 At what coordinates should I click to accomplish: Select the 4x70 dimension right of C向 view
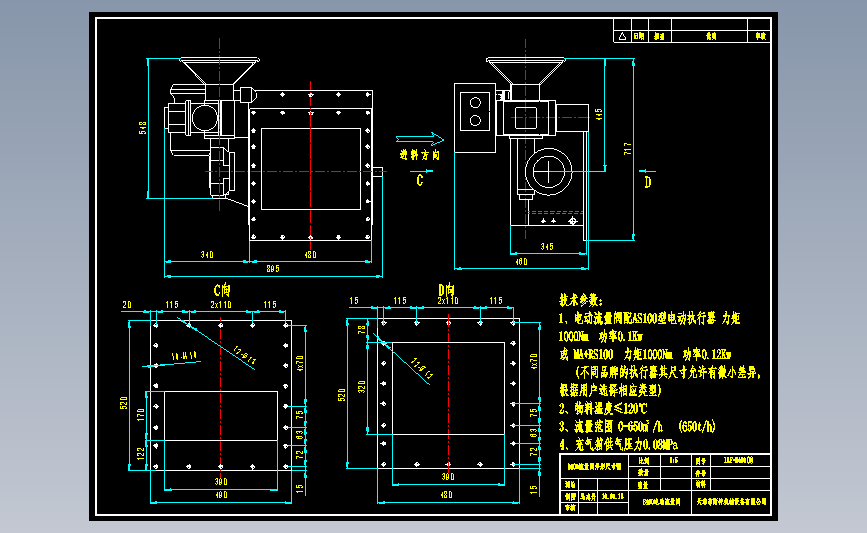pyautogui.click(x=300, y=363)
